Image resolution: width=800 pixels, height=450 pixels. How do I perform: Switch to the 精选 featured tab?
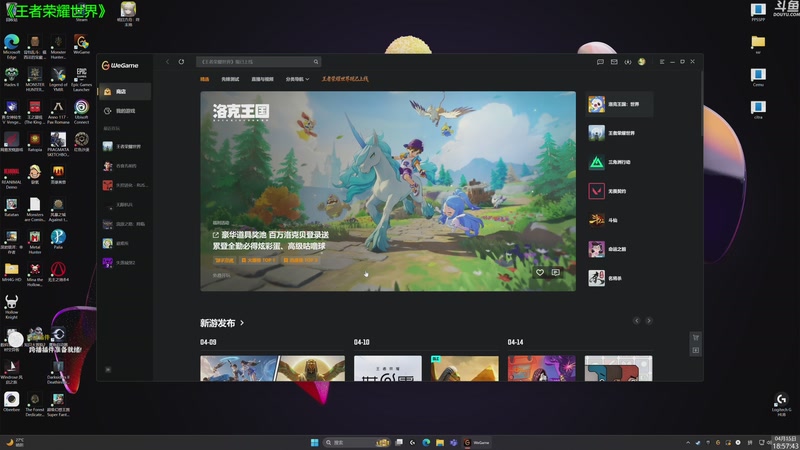pyautogui.click(x=205, y=79)
